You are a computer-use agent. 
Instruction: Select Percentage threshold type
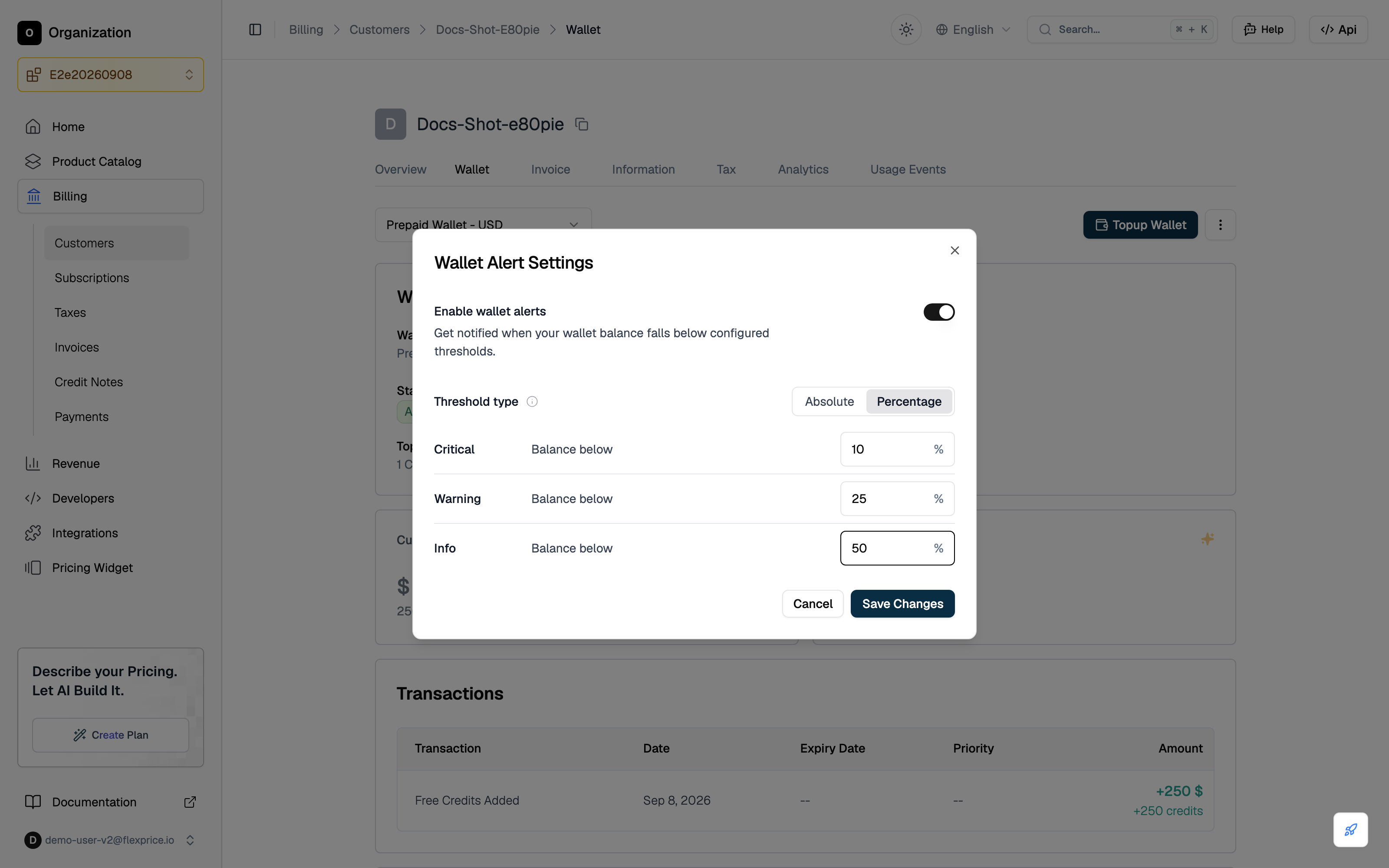point(908,401)
